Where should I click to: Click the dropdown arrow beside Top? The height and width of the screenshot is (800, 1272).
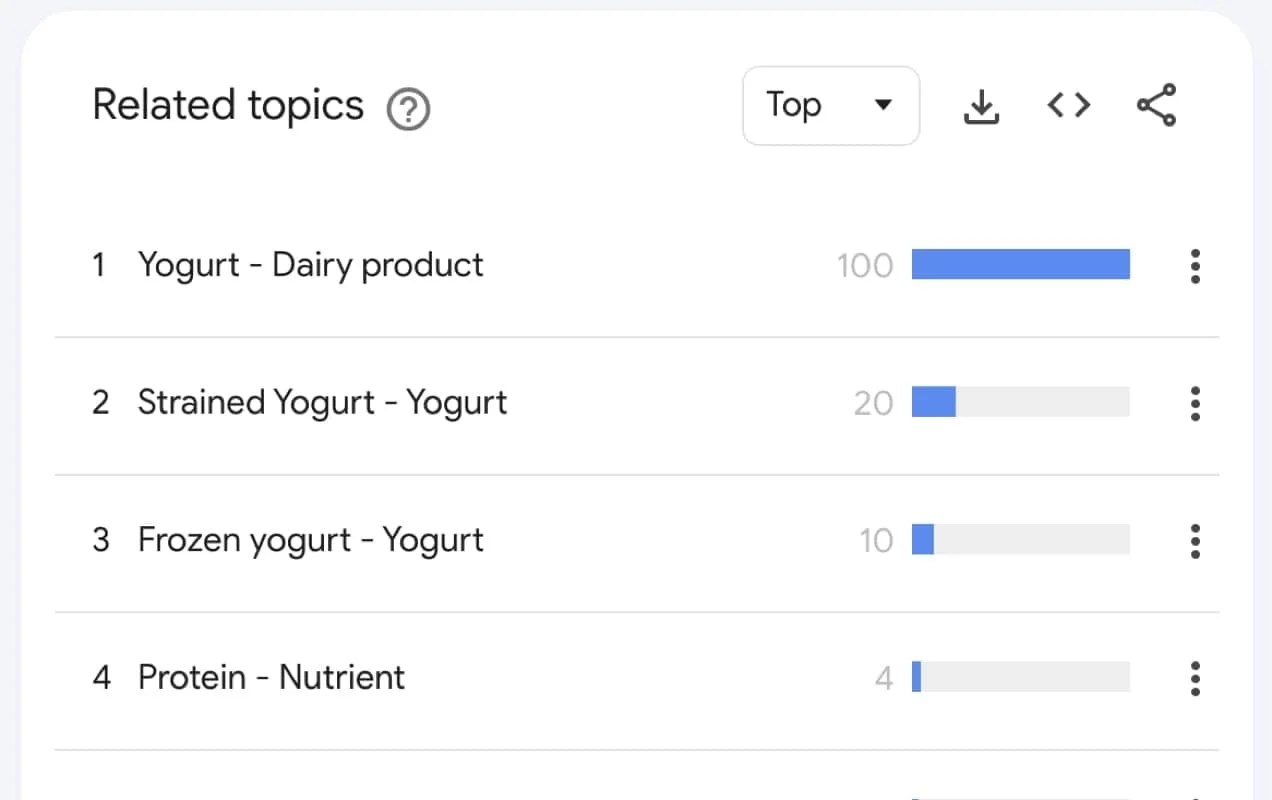pyautogui.click(x=882, y=106)
